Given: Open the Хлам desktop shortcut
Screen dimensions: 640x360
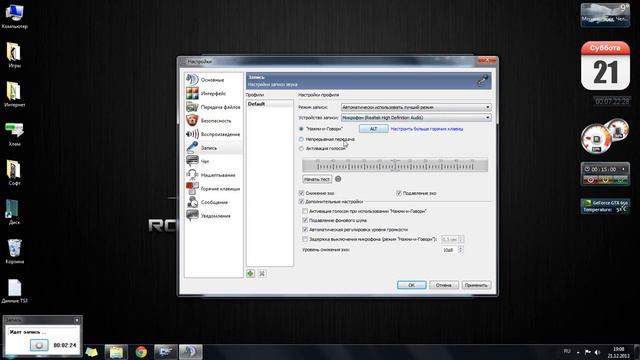Looking at the screenshot, I should (x=14, y=134).
